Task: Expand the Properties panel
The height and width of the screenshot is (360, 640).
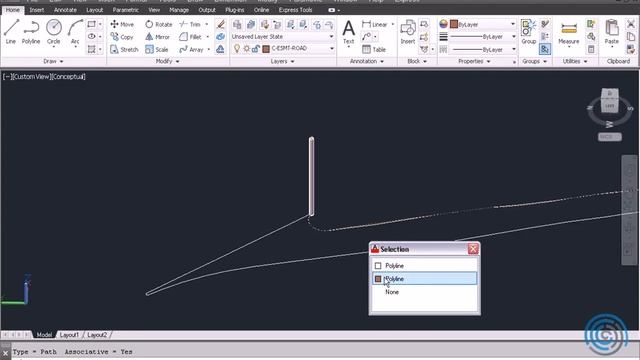Action: 474,61
